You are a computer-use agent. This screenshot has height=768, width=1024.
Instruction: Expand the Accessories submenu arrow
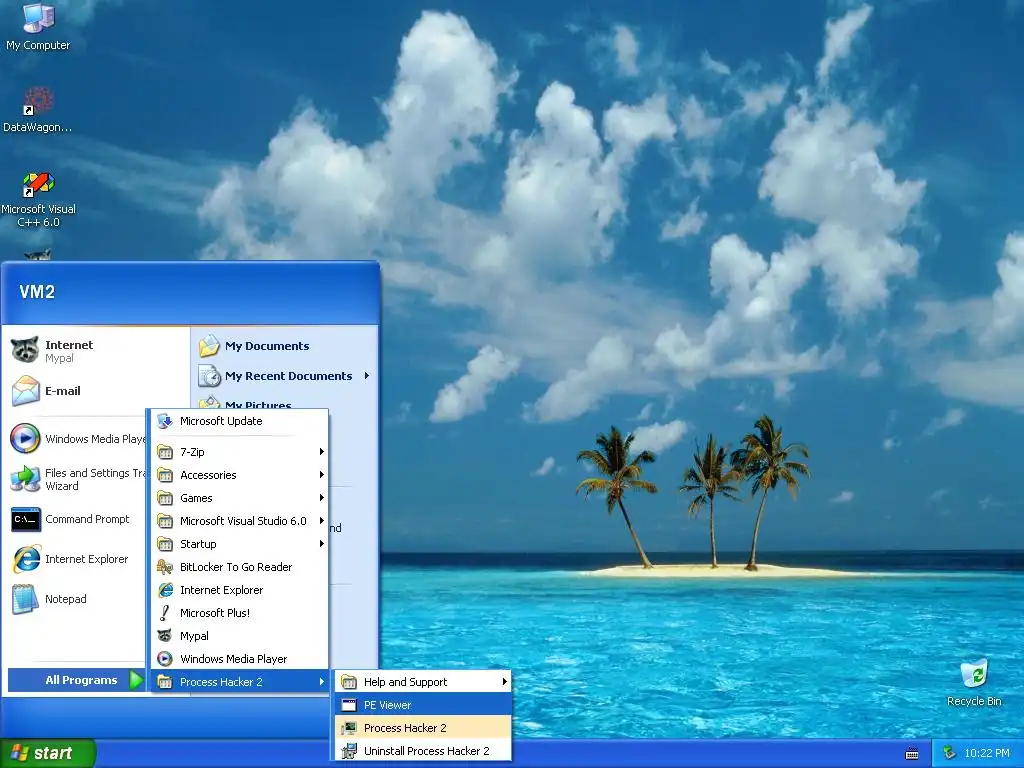(x=321, y=475)
